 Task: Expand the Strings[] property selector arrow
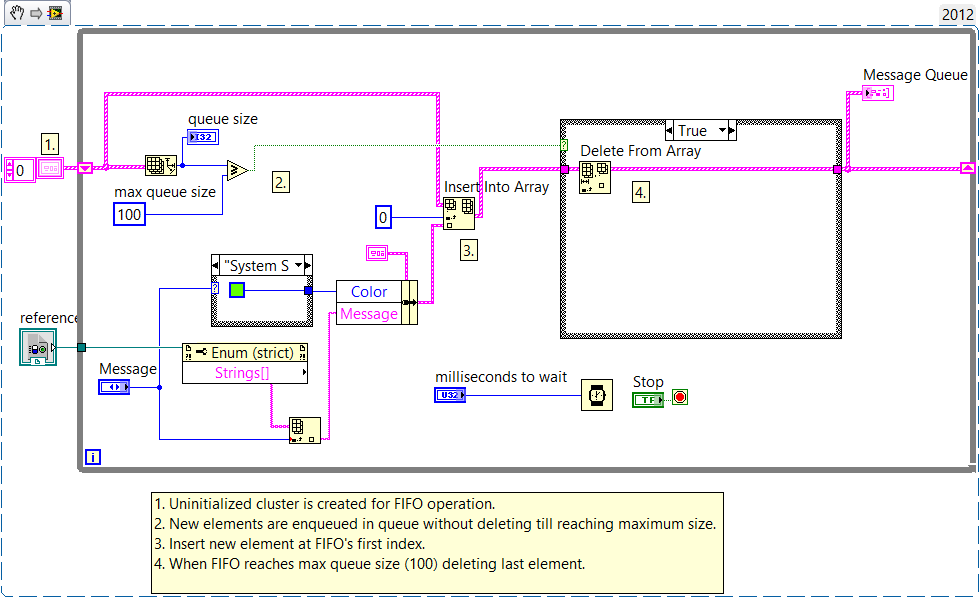click(304, 373)
